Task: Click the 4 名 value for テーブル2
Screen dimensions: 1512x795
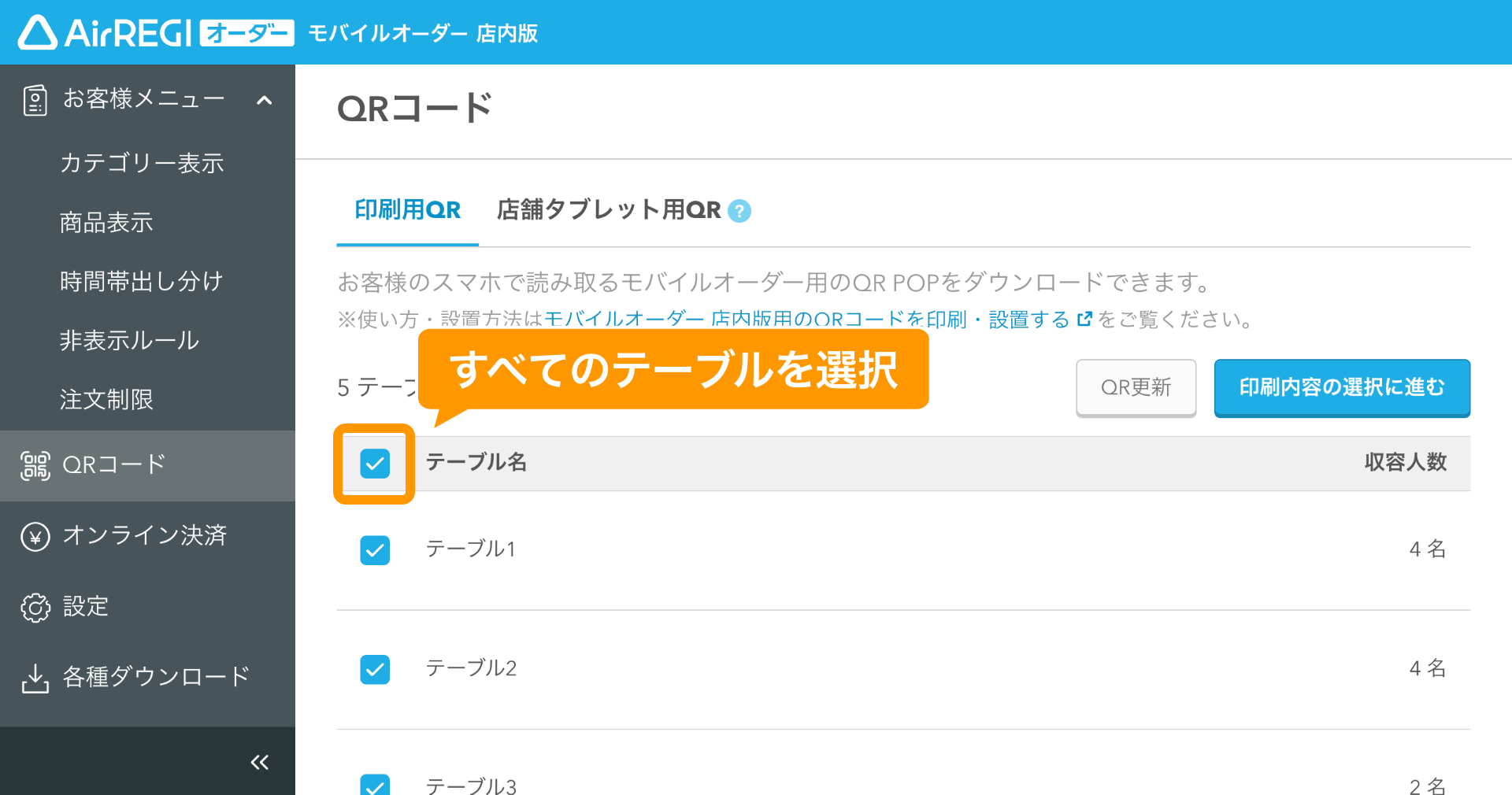Action: click(x=1428, y=667)
